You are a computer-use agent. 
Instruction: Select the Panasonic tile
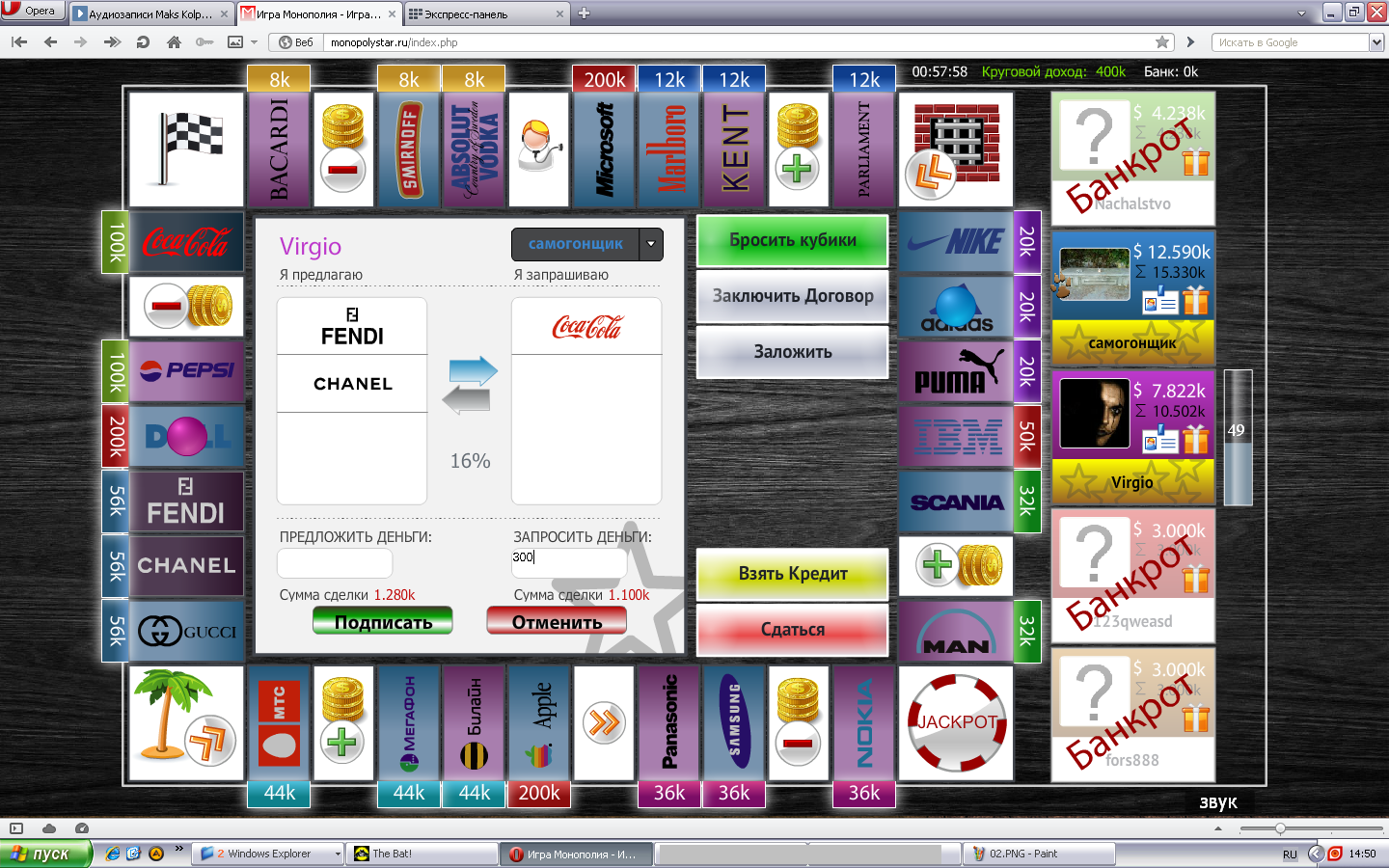pyautogui.click(x=668, y=723)
